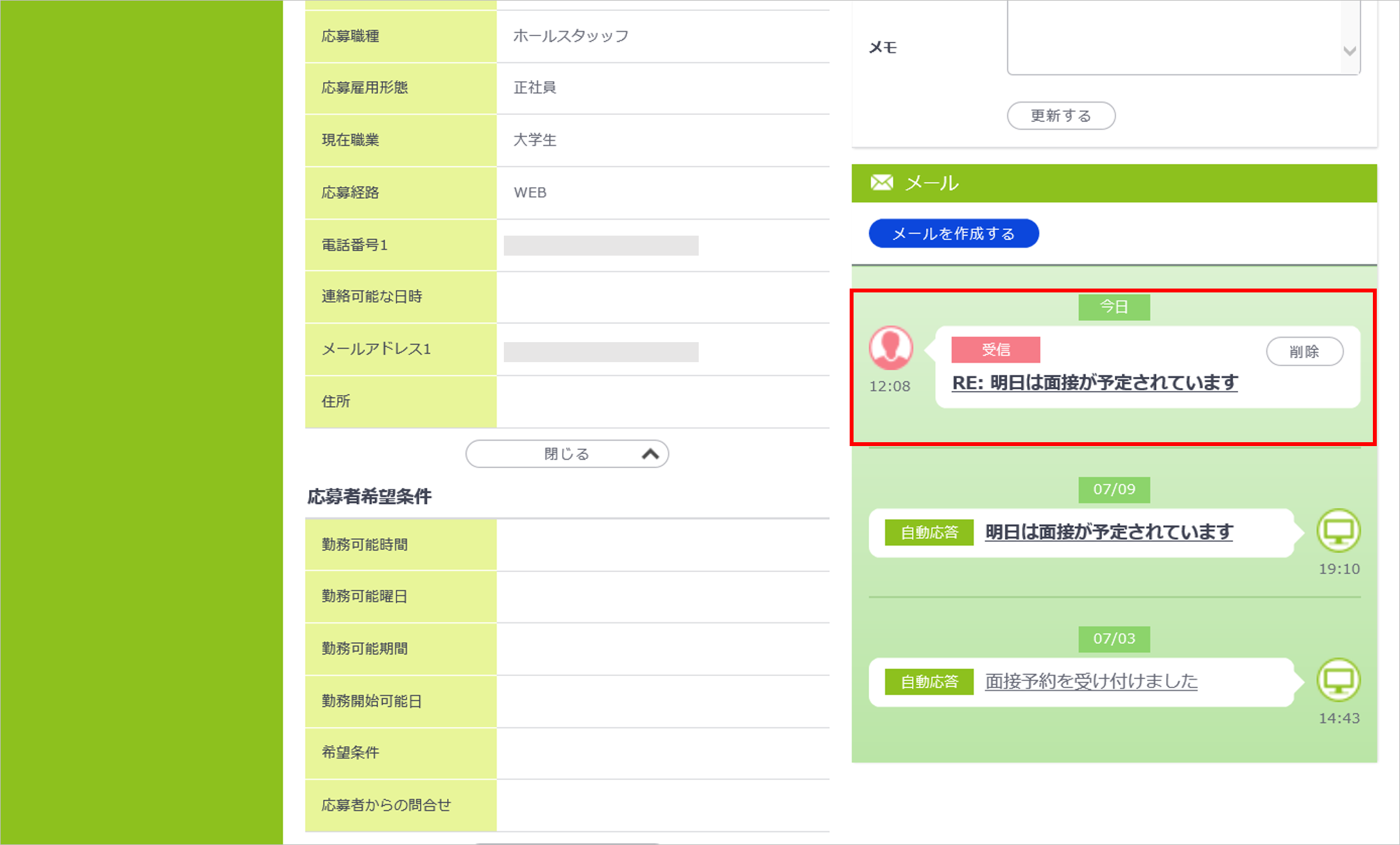Click the envelope icon in メール header
The height and width of the screenshot is (845, 1400).
point(882,183)
